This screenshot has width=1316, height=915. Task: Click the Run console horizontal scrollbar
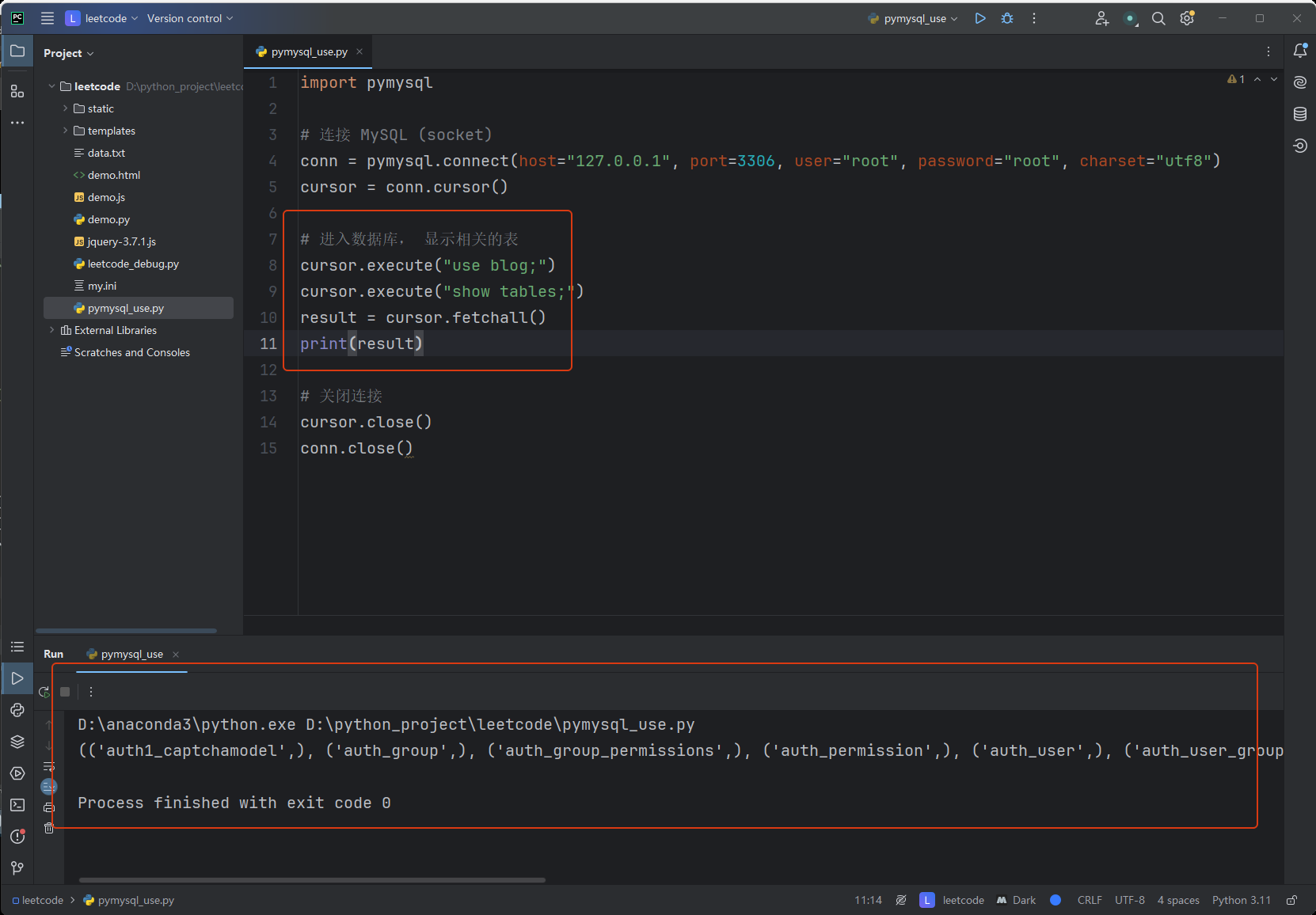(312, 879)
